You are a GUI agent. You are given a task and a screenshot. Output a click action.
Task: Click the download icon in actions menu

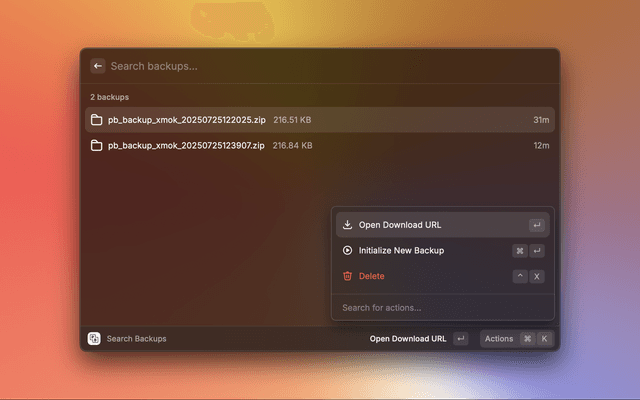pos(347,225)
